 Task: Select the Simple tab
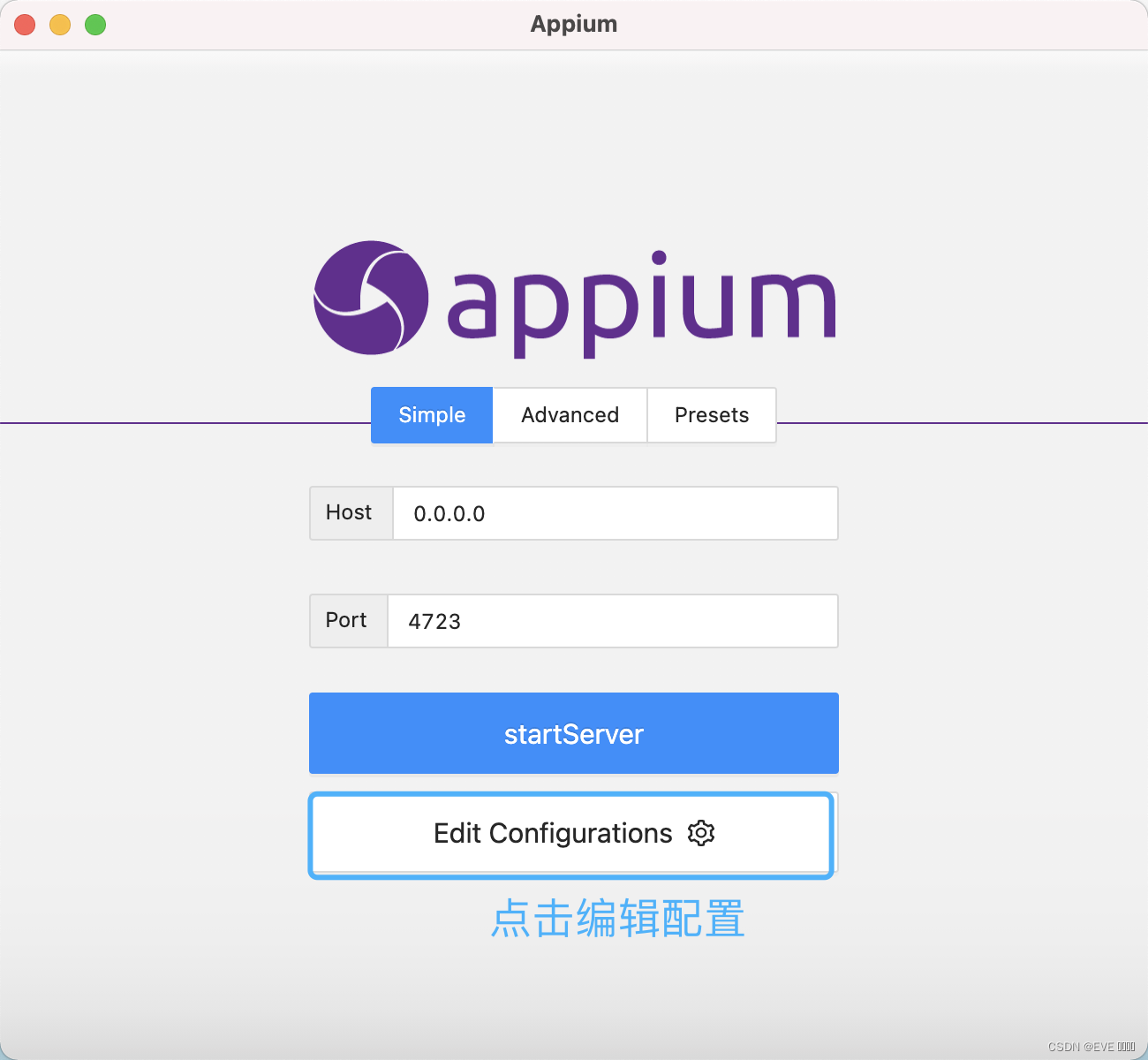point(431,415)
